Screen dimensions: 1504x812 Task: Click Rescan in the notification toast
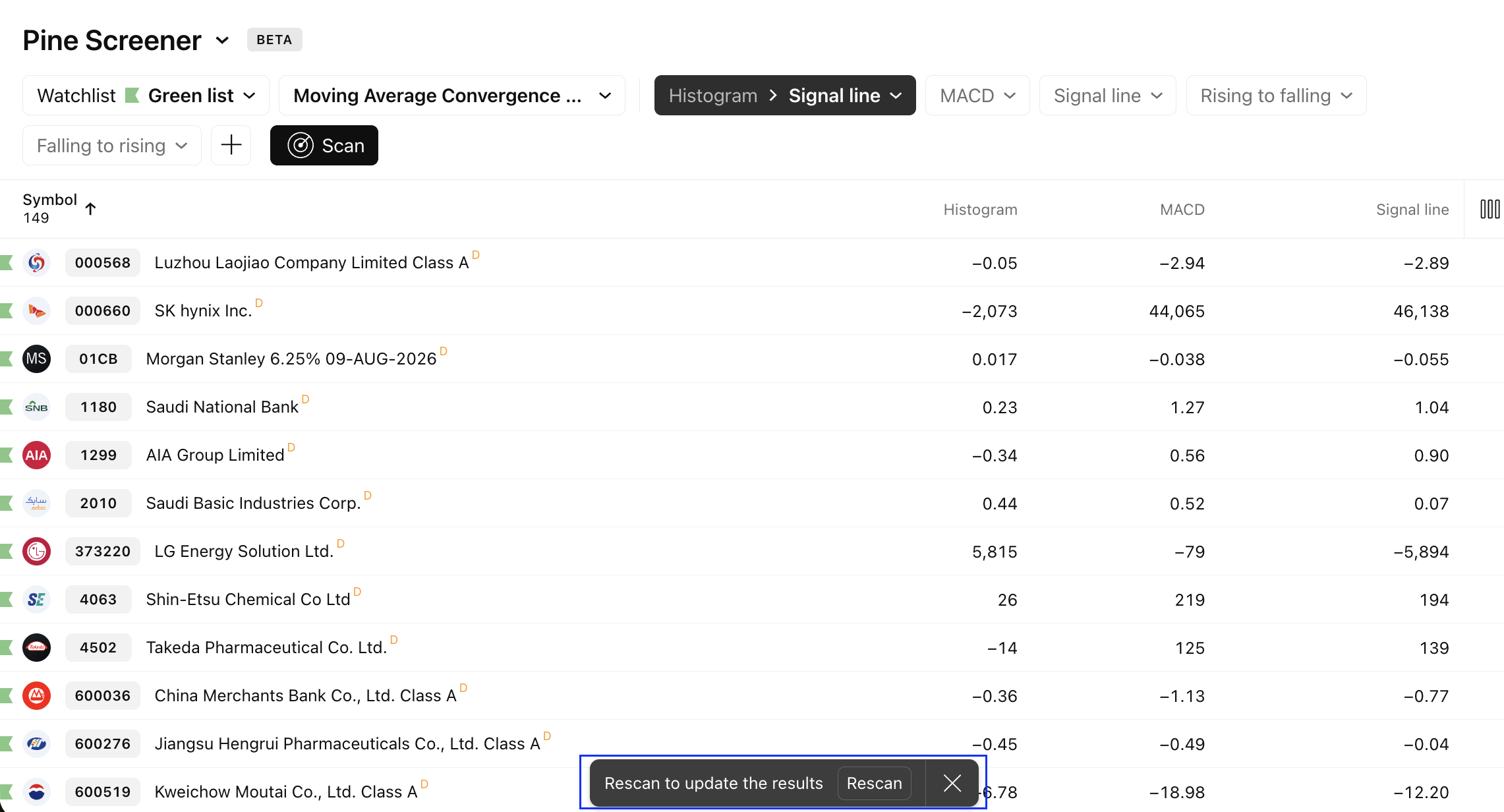[x=874, y=783]
